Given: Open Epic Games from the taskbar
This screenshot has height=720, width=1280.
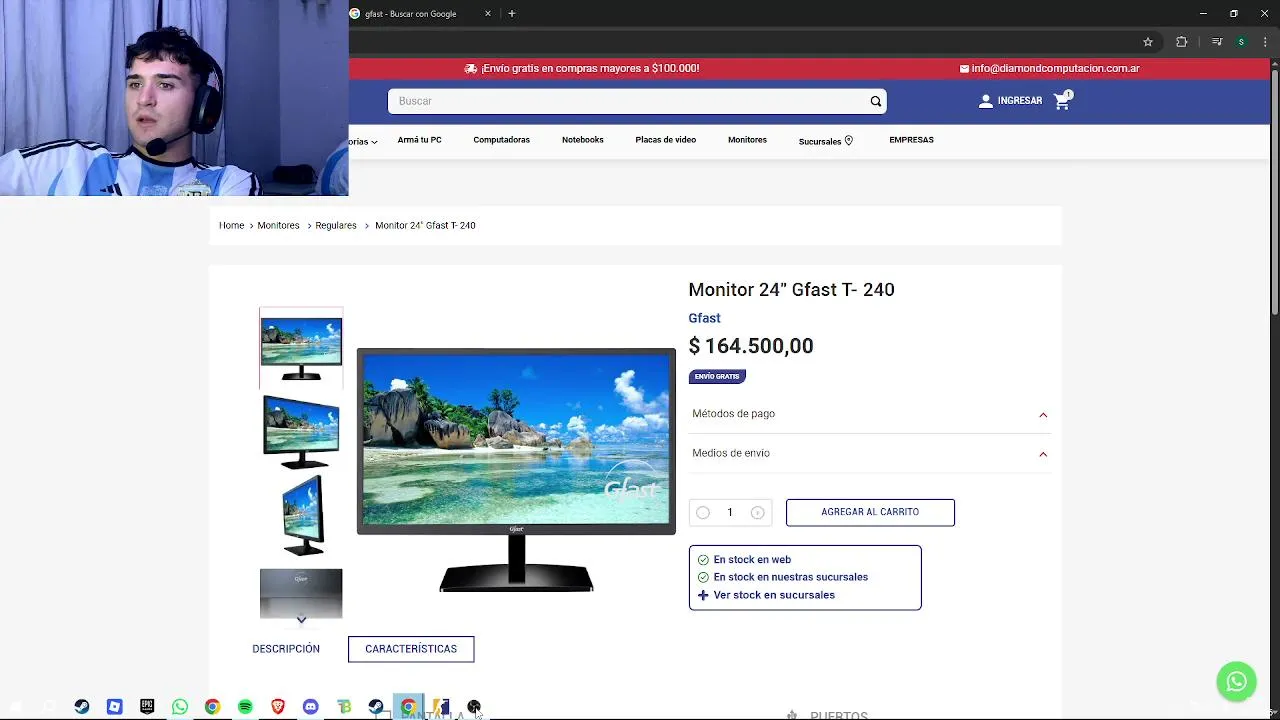Looking at the screenshot, I should tap(147, 707).
